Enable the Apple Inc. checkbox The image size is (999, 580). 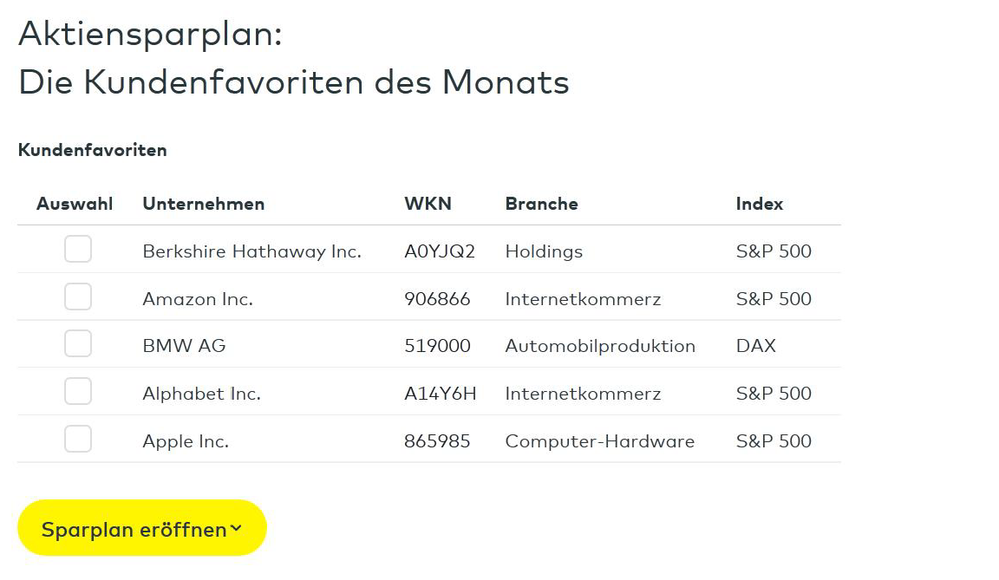click(78, 438)
